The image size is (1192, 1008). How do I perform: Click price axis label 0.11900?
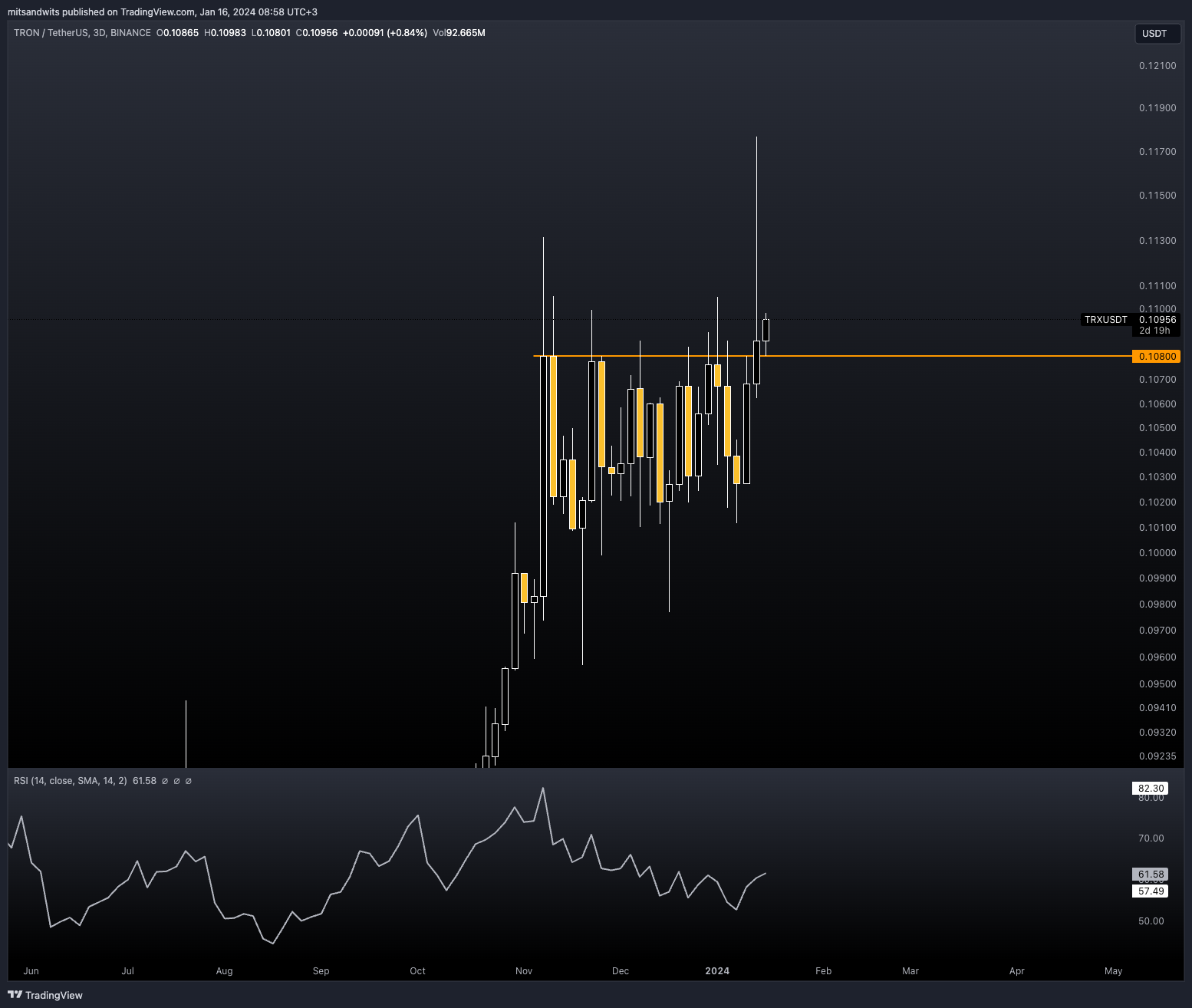point(1157,108)
